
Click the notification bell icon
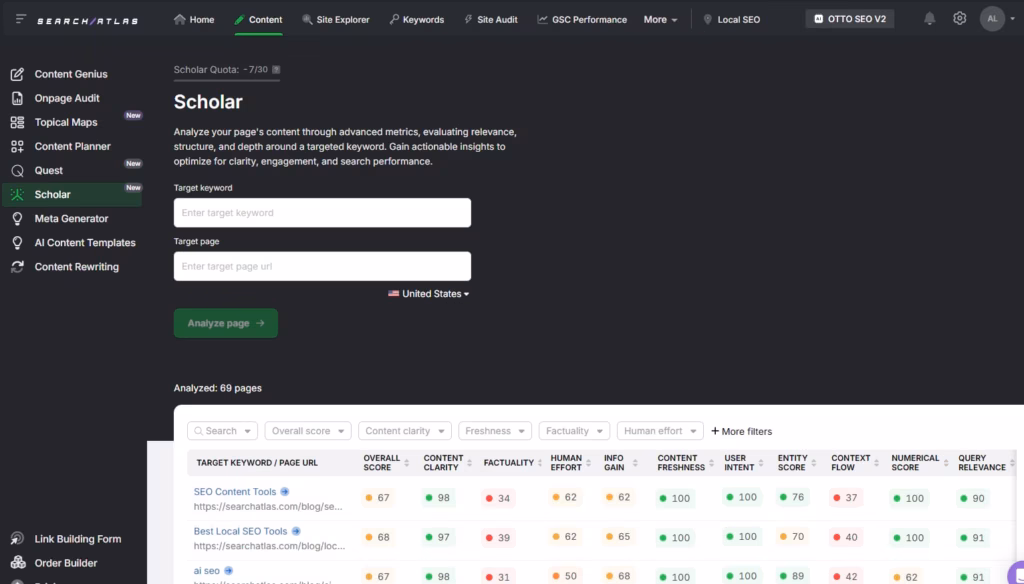(x=930, y=19)
